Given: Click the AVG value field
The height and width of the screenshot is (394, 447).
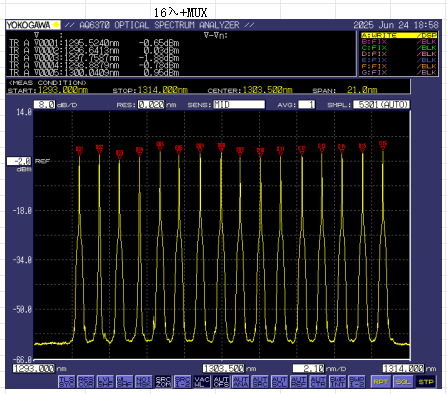Looking at the screenshot, I should point(306,105).
